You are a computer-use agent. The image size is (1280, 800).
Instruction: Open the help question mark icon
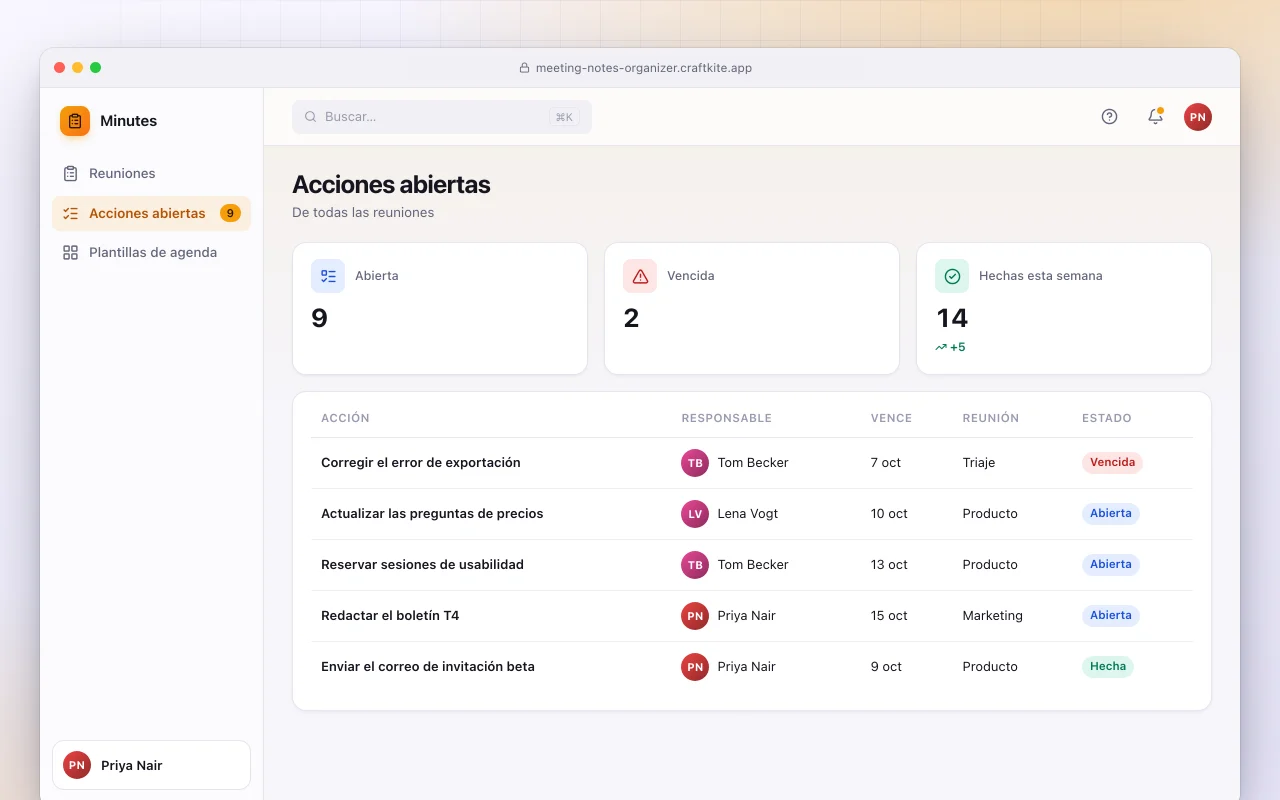(1109, 117)
